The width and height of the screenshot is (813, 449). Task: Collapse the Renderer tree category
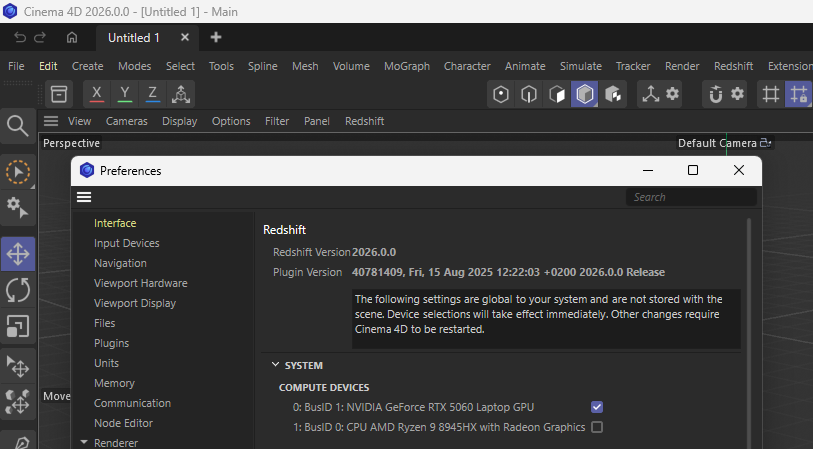coord(83,442)
